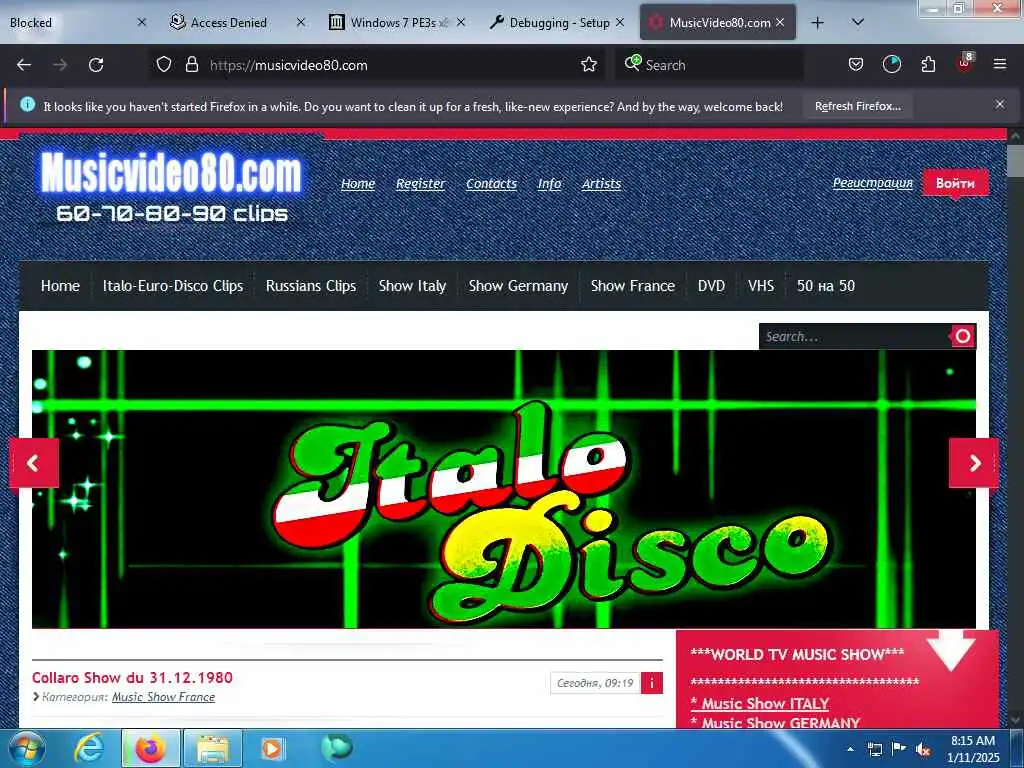Bookmark this page with the star icon
The width and height of the screenshot is (1024, 768).
coord(588,65)
